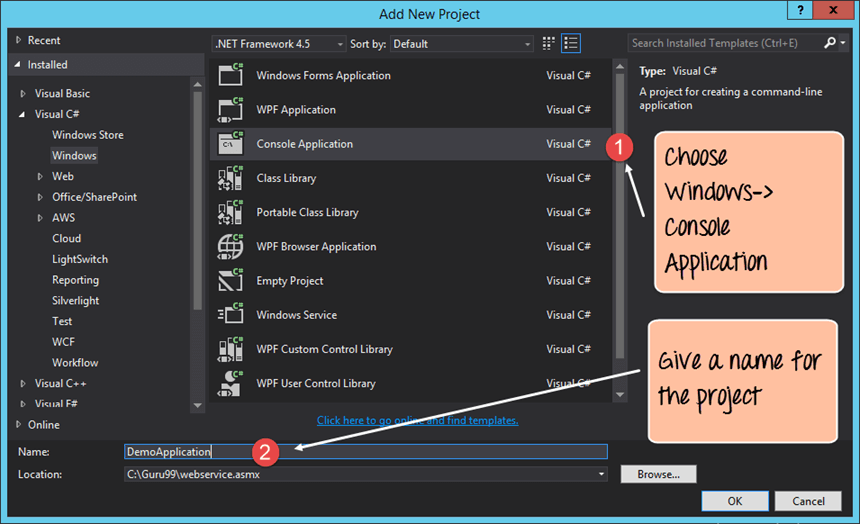Screen dimensions: 860x524
Task: Select Windows Store under Visual C#
Action: tap(88, 135)
